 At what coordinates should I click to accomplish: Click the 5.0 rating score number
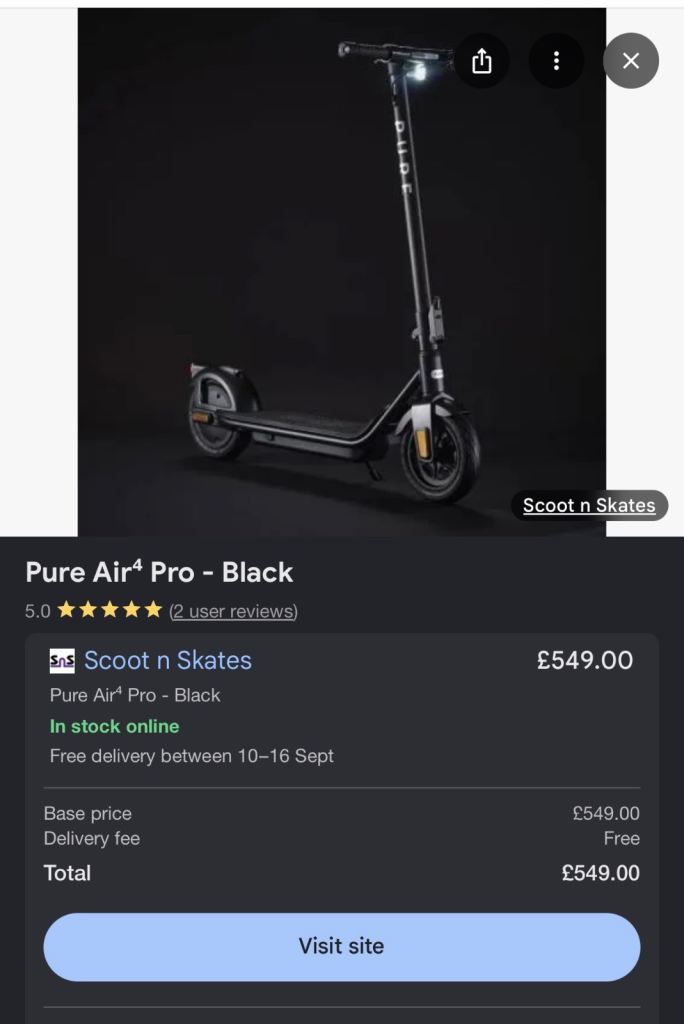click(37, 611)
